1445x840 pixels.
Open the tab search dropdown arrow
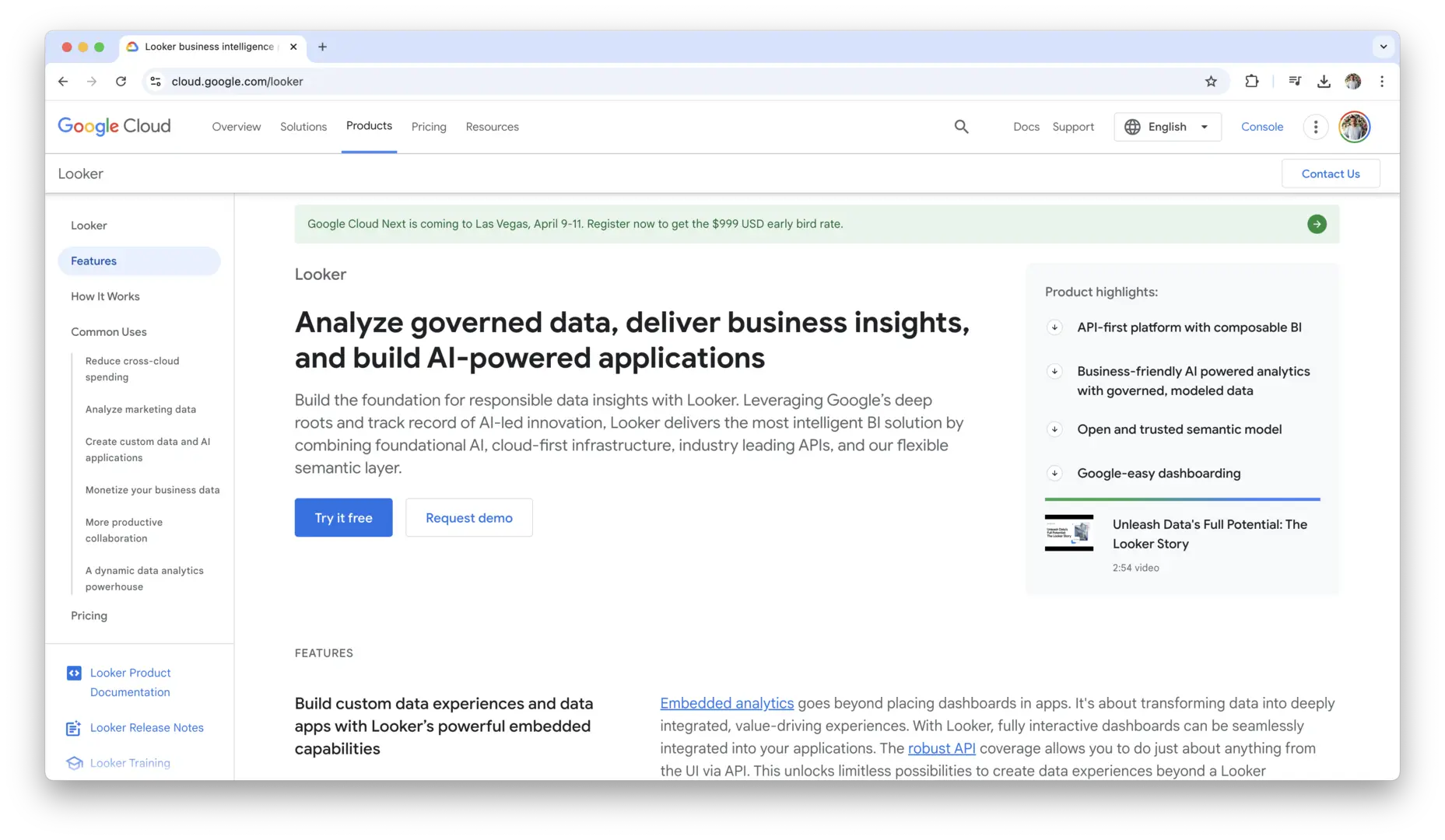point(1384,47)
